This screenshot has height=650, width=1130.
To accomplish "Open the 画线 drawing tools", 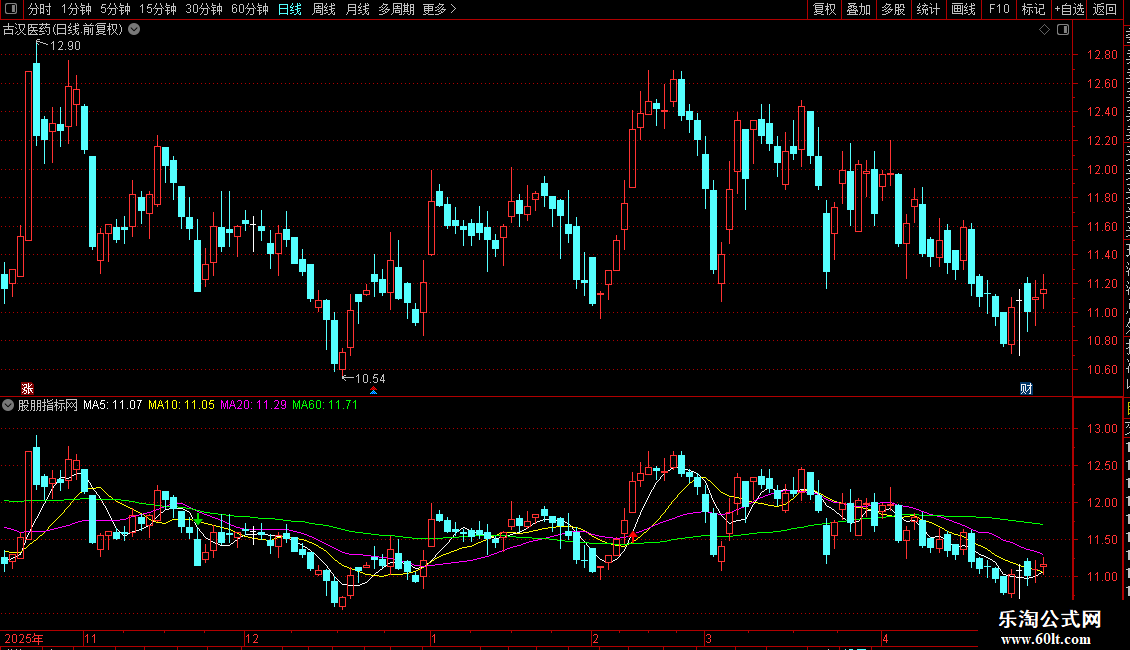I will tap(963, 9).
